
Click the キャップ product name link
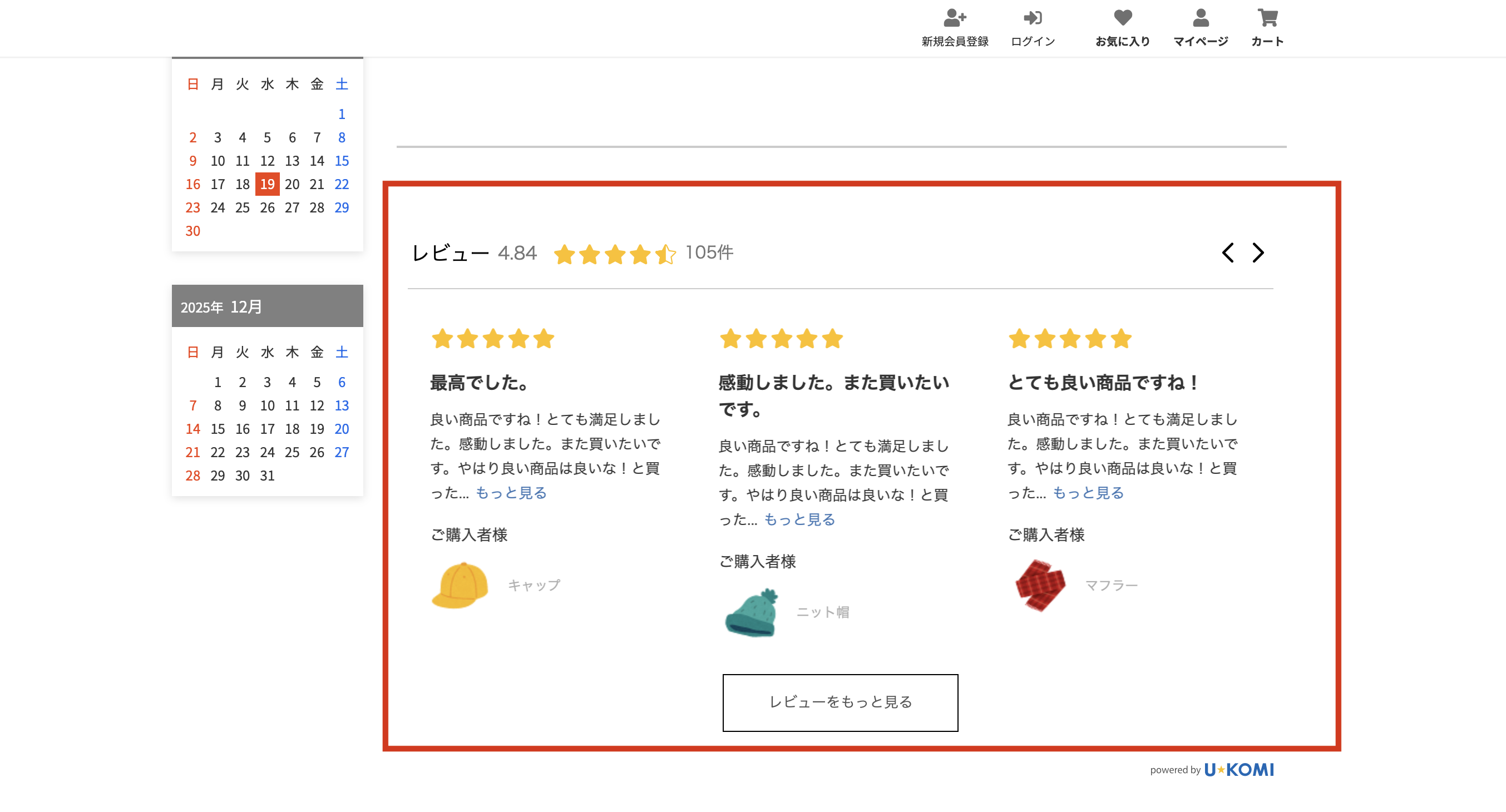click(x=534, y=585)
